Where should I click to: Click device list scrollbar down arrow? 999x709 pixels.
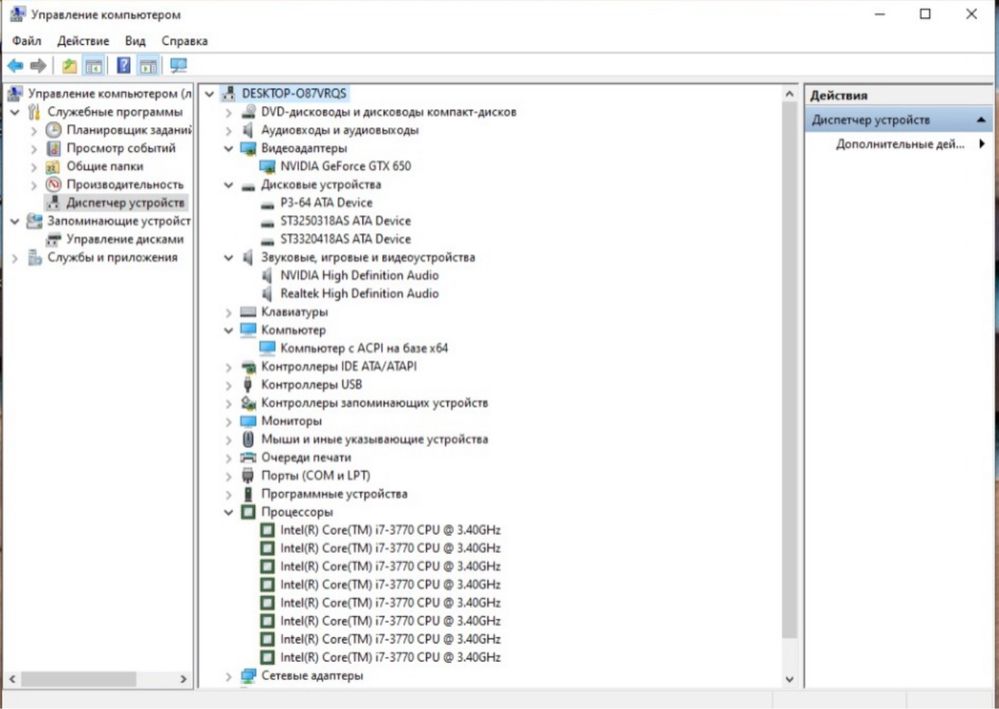coord(790,679)
